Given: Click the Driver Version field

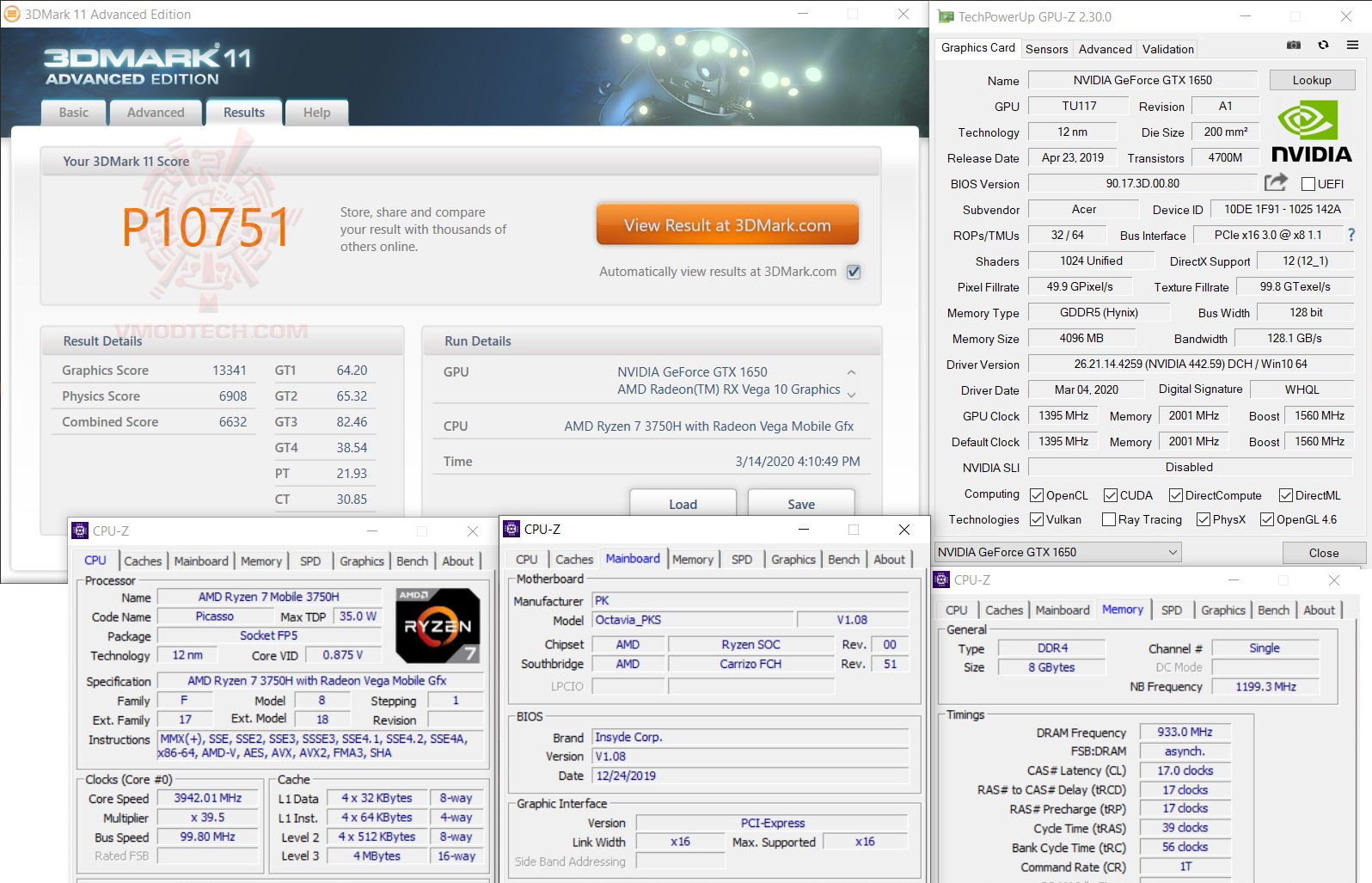Looking at the screenshot, I should 1191,364.
